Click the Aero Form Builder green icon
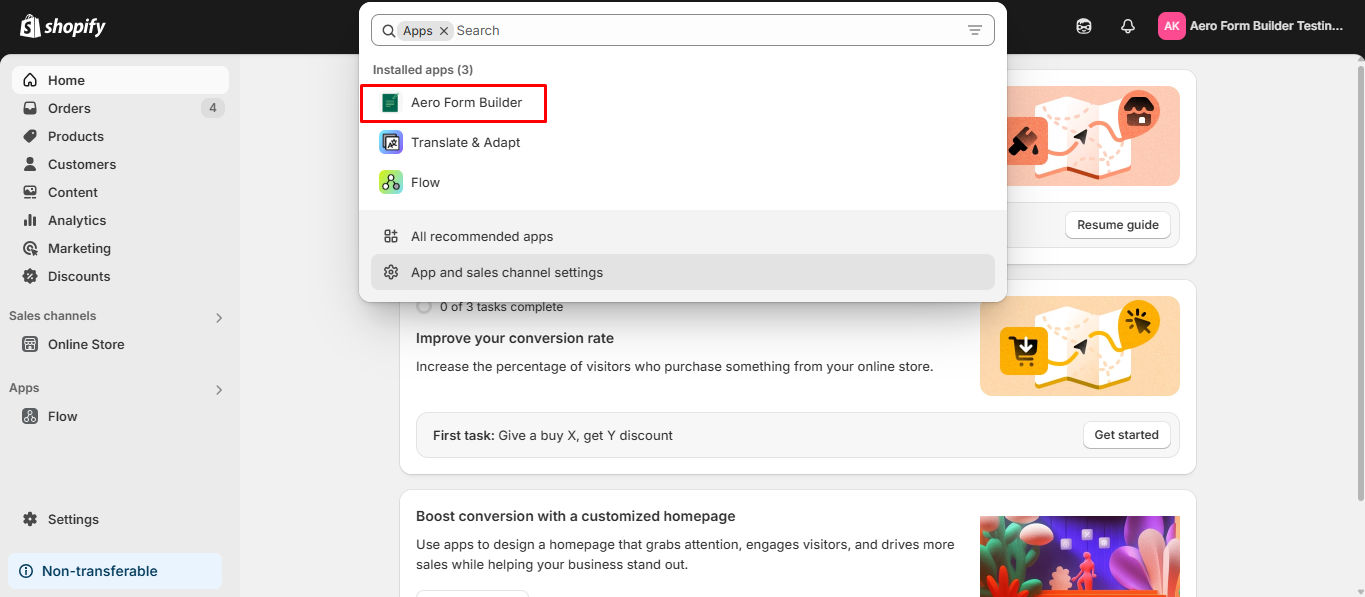 391,102
